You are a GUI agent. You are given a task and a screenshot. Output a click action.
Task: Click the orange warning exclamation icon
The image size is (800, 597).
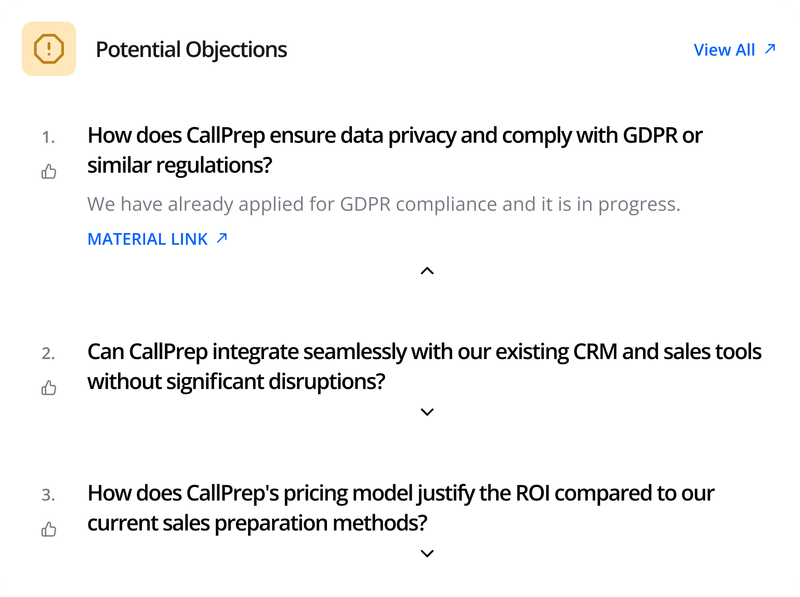(x=49, y=49)
